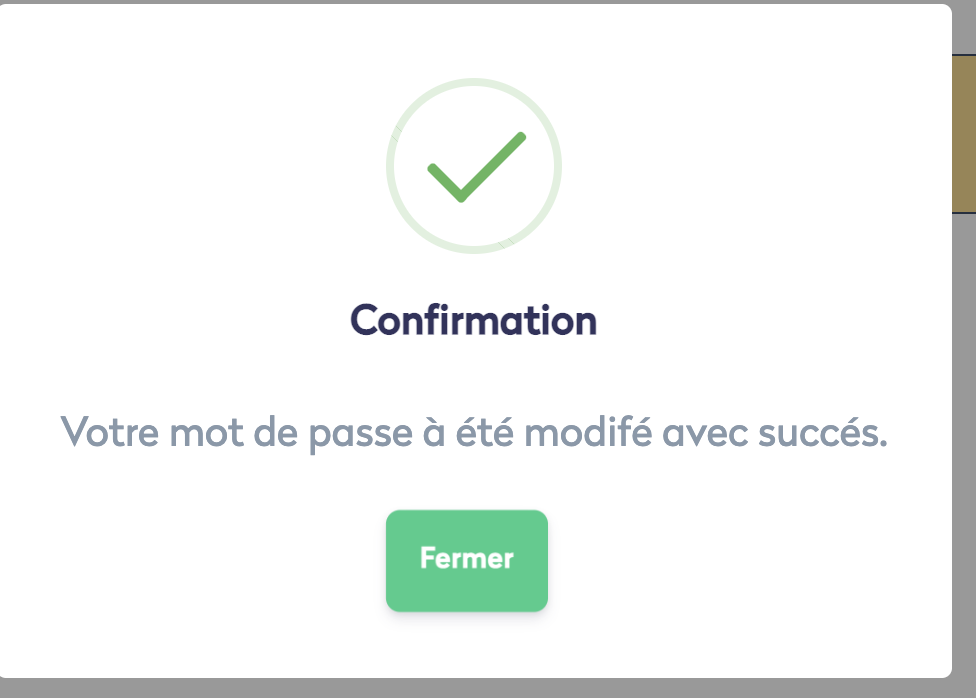The width and height of the screenshot is (976, 698).
Task: Click the check mark inside the circle
Action: (473, 168)
